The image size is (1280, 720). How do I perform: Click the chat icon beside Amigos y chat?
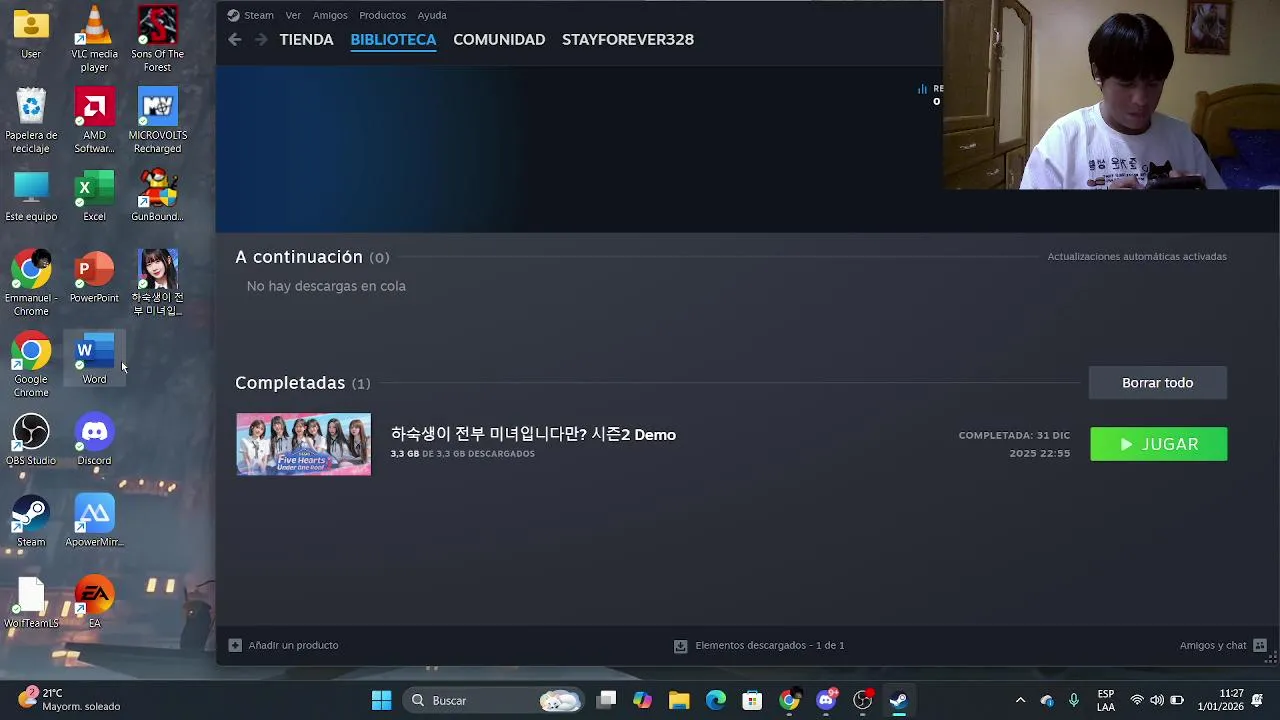tap(1260, 645)
